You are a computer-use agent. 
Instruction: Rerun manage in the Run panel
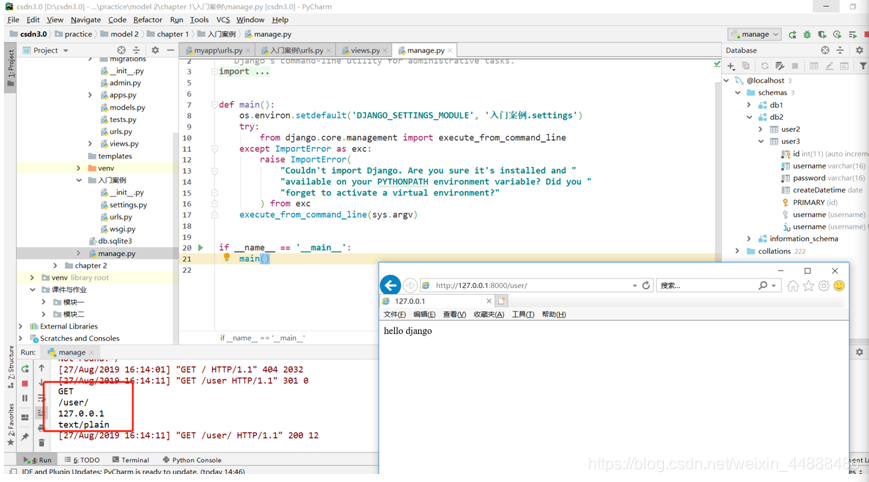pyautogui.click(x=25, y=368)
